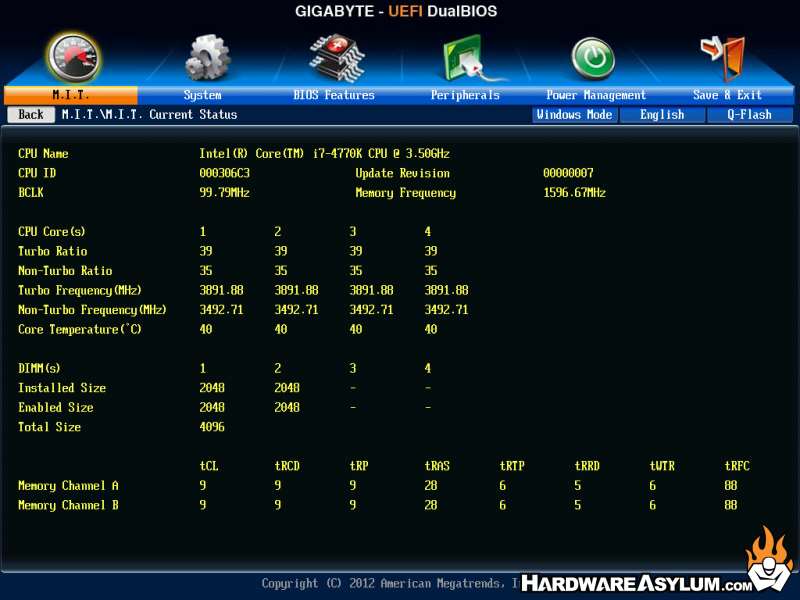
Task: Select the Non-Turbo Frequency(MHz) row label
Action: pos(92,310)
